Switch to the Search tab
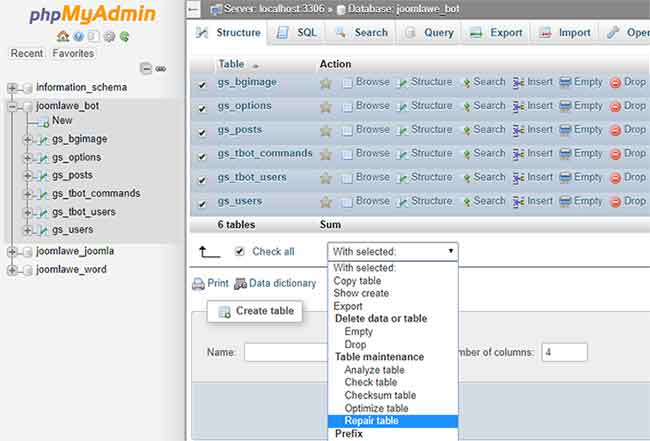The width and height of the screenshot is (650, 441). point(361,33)
